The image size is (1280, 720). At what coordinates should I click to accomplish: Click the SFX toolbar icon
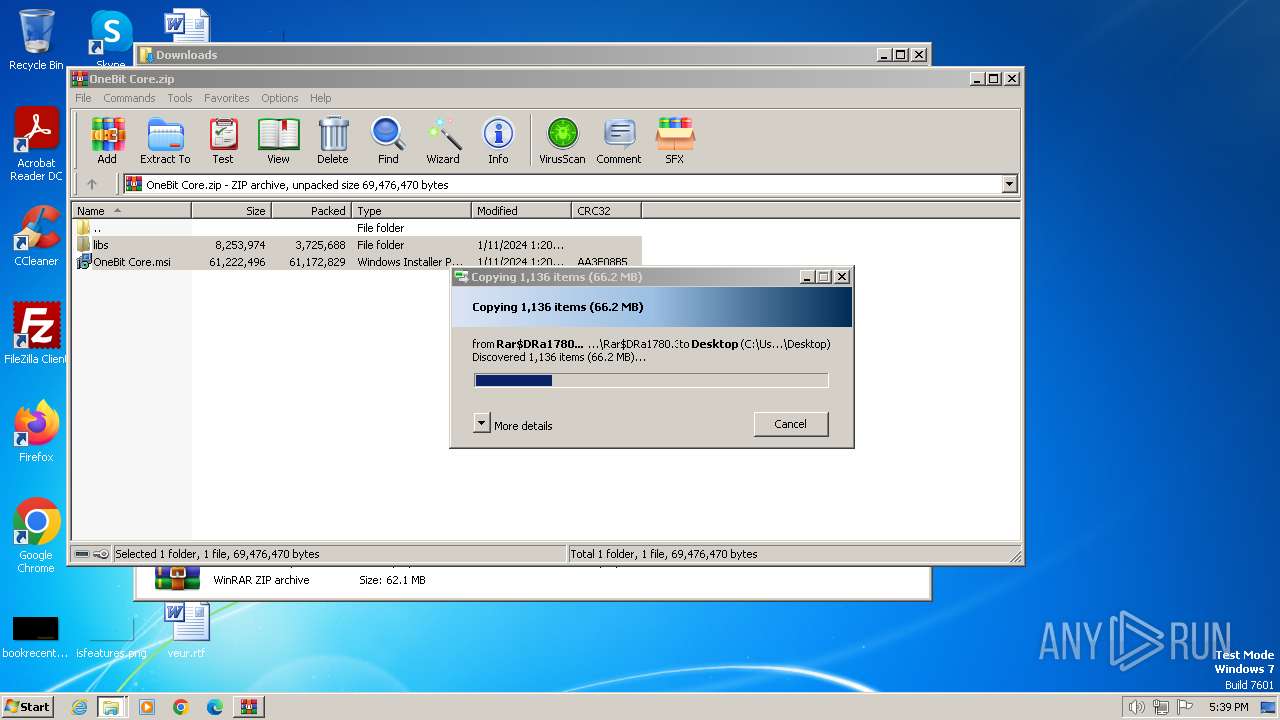[675, 141]
